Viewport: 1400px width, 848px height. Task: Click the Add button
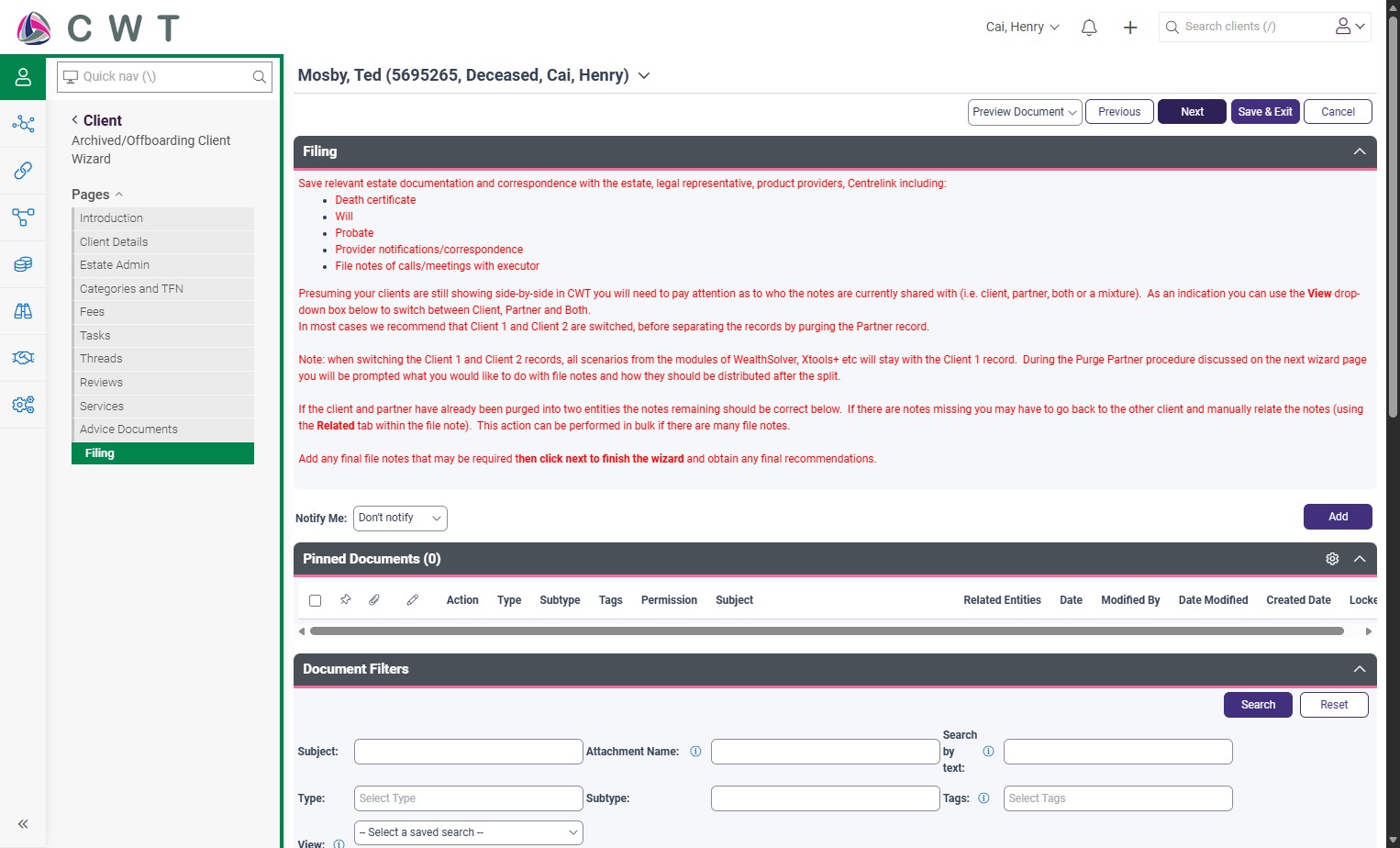click(x=1338, y=517)
